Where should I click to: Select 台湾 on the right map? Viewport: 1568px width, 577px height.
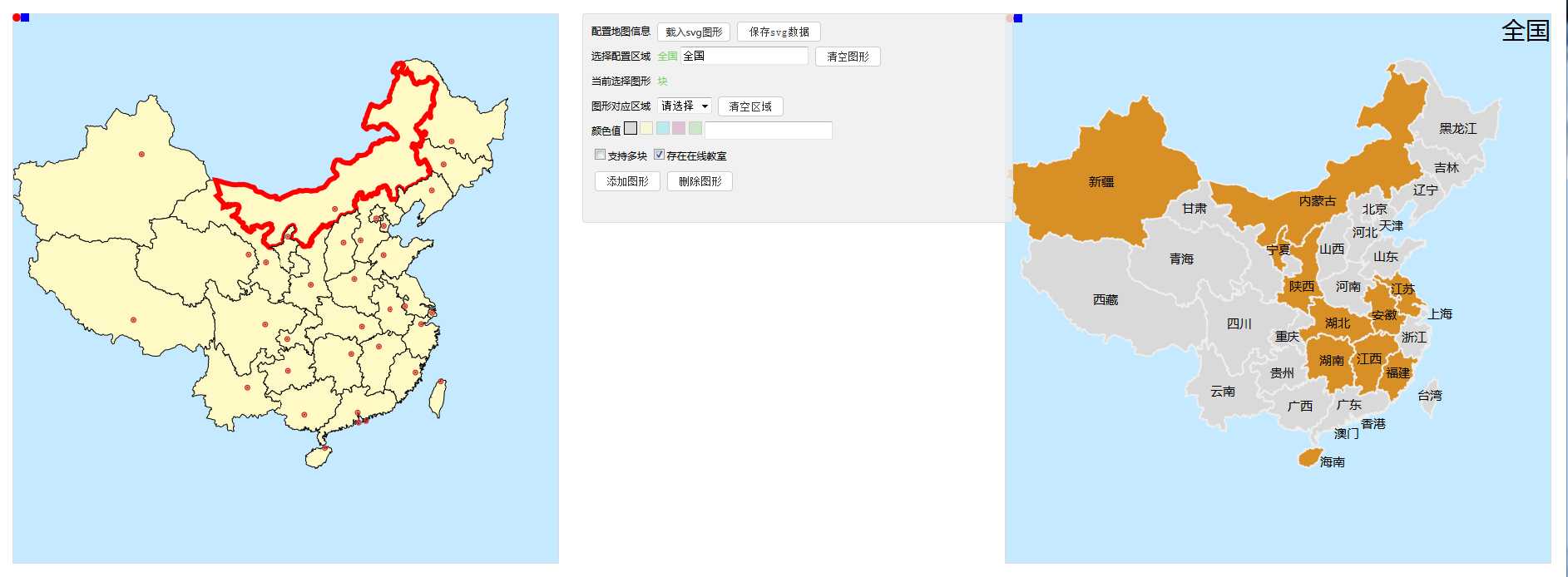point(1429,395)
